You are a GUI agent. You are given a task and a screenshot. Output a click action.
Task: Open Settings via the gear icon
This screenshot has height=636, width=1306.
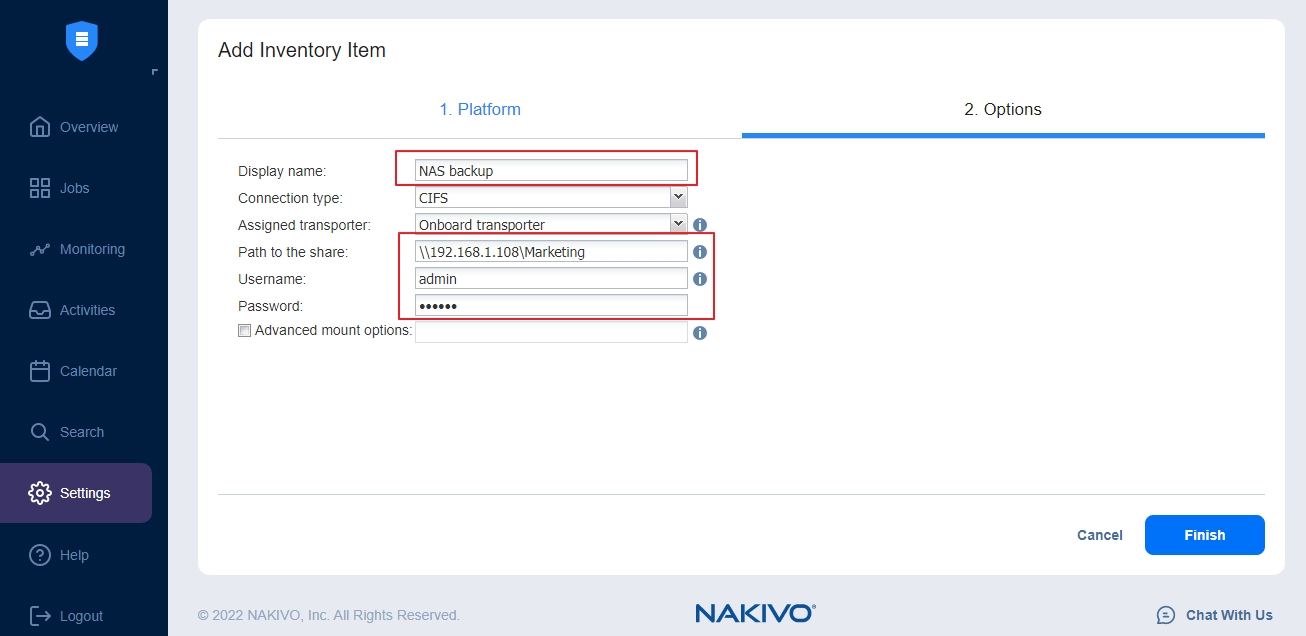(84, 493)
